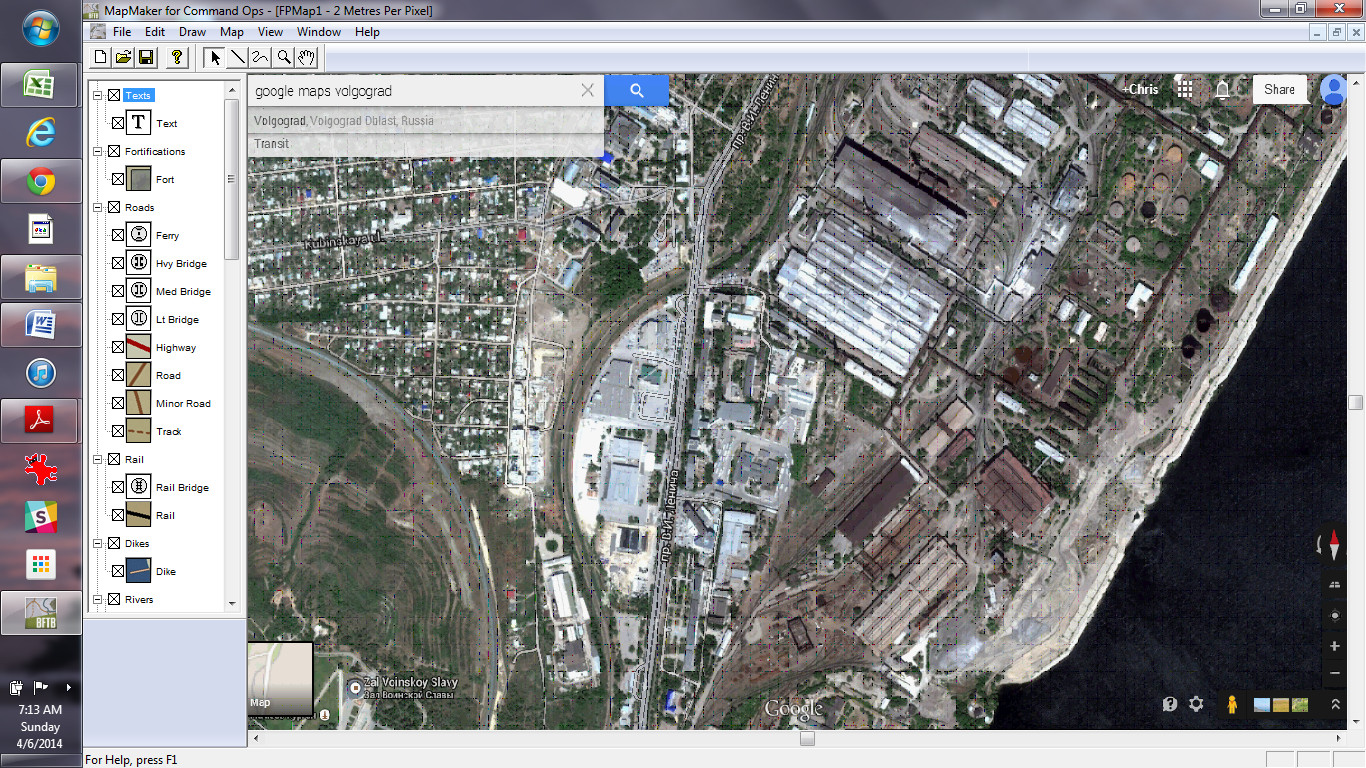Click the compass north indicator
1366x768 pixels.
pos(1333,545)
